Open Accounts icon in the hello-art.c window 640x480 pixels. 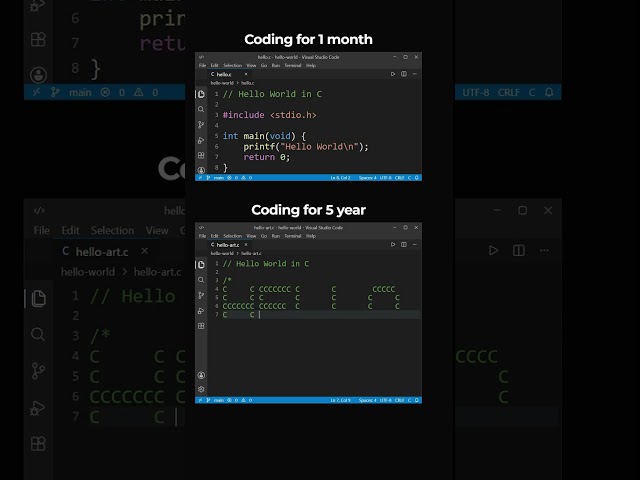201,375
